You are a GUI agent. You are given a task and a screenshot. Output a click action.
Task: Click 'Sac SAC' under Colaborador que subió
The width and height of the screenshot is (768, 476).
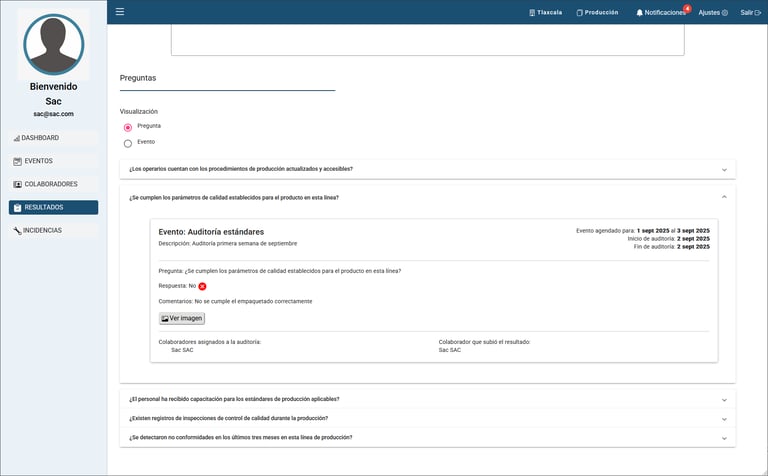click(x=450, y=350)
